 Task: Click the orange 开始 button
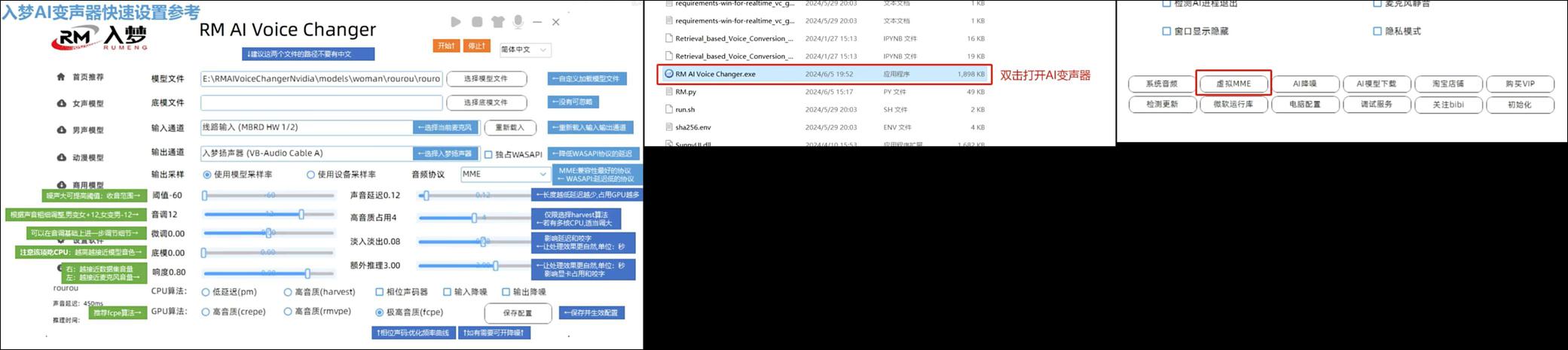(446, 46)
